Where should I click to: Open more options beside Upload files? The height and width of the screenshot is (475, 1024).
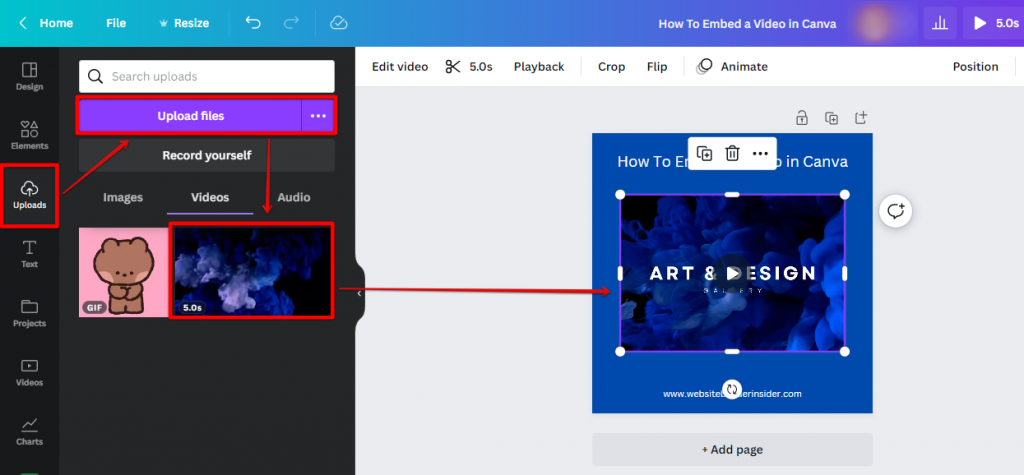click(x=318, y=116)
